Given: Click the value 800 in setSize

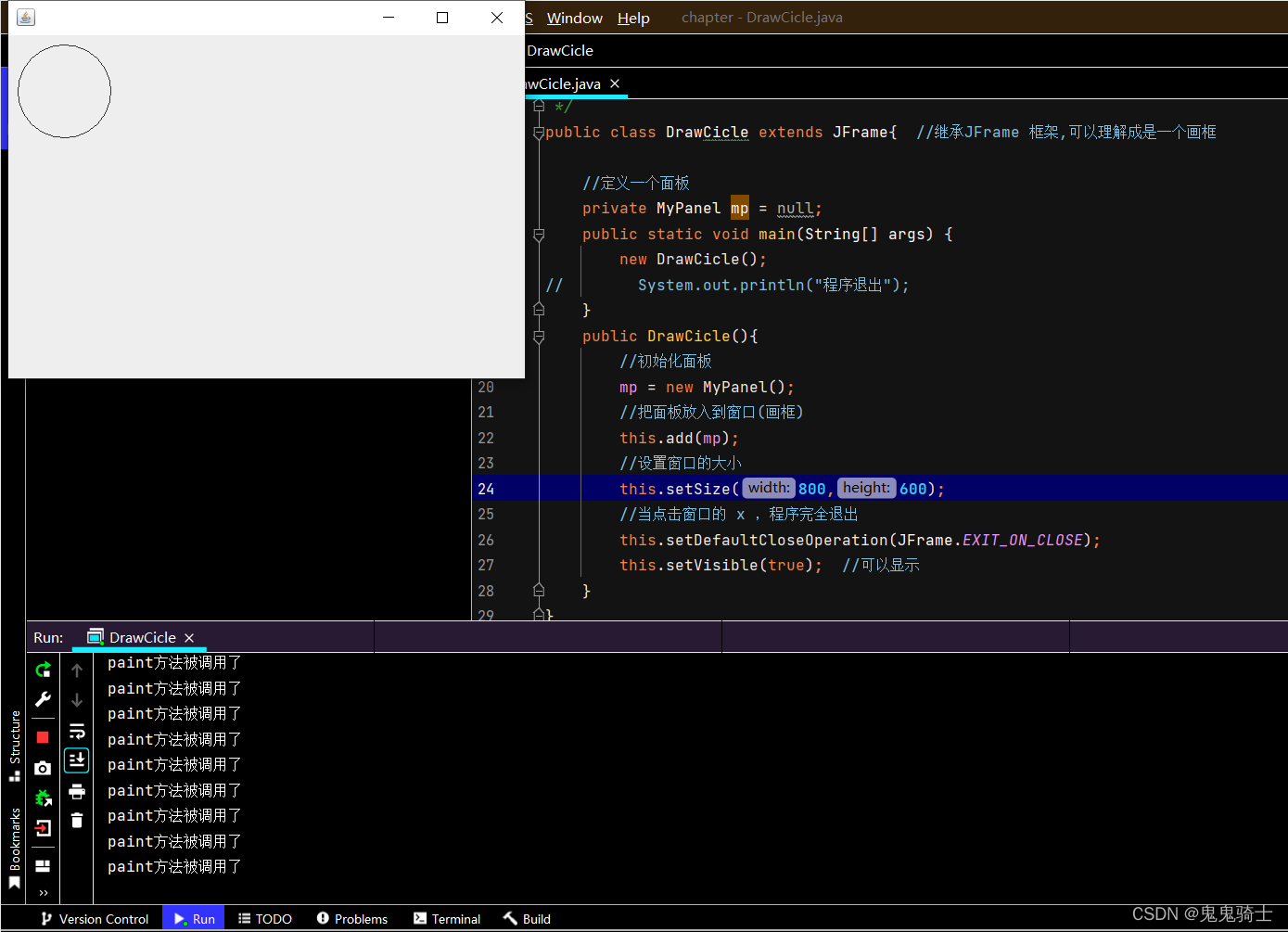Looking at the screenshot, I should [811, 489].
